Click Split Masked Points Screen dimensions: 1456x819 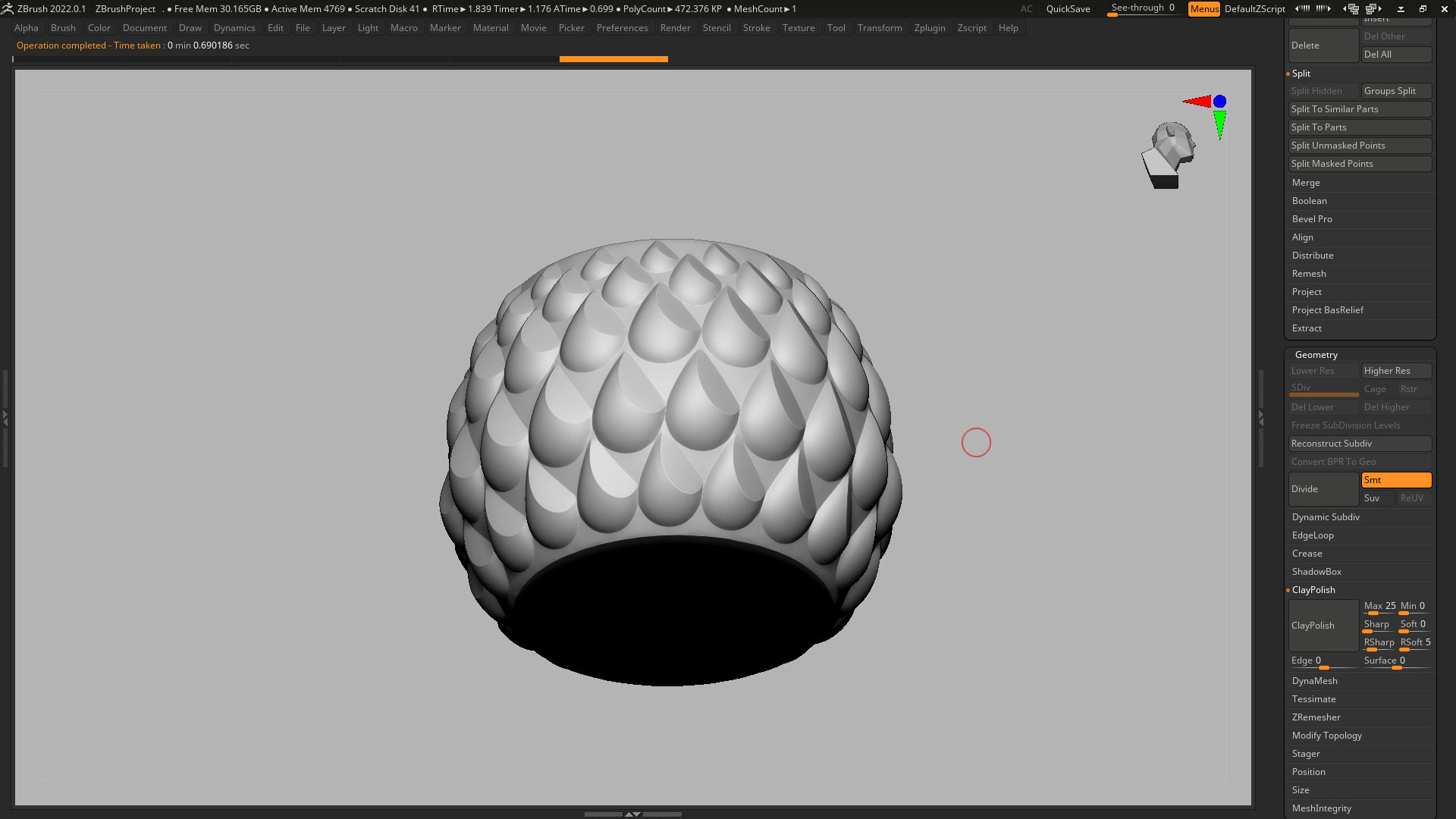(x=1360, y=164)
